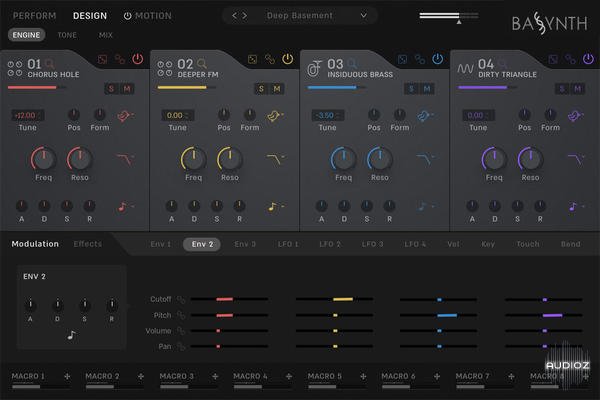This screenshot has height=400, width=600.
Task: Solo layer 02 Deeper FM
Action: pyautogui.click(x=261, y=89)
